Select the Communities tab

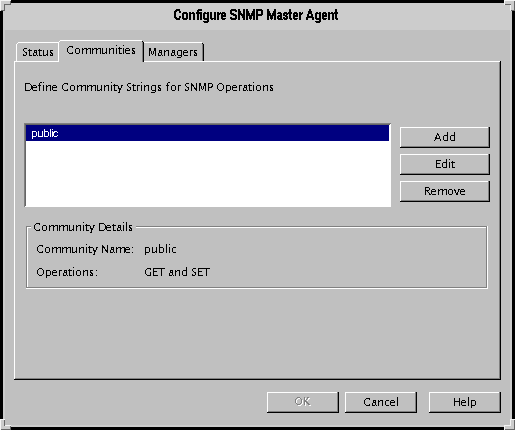[101, 51]
